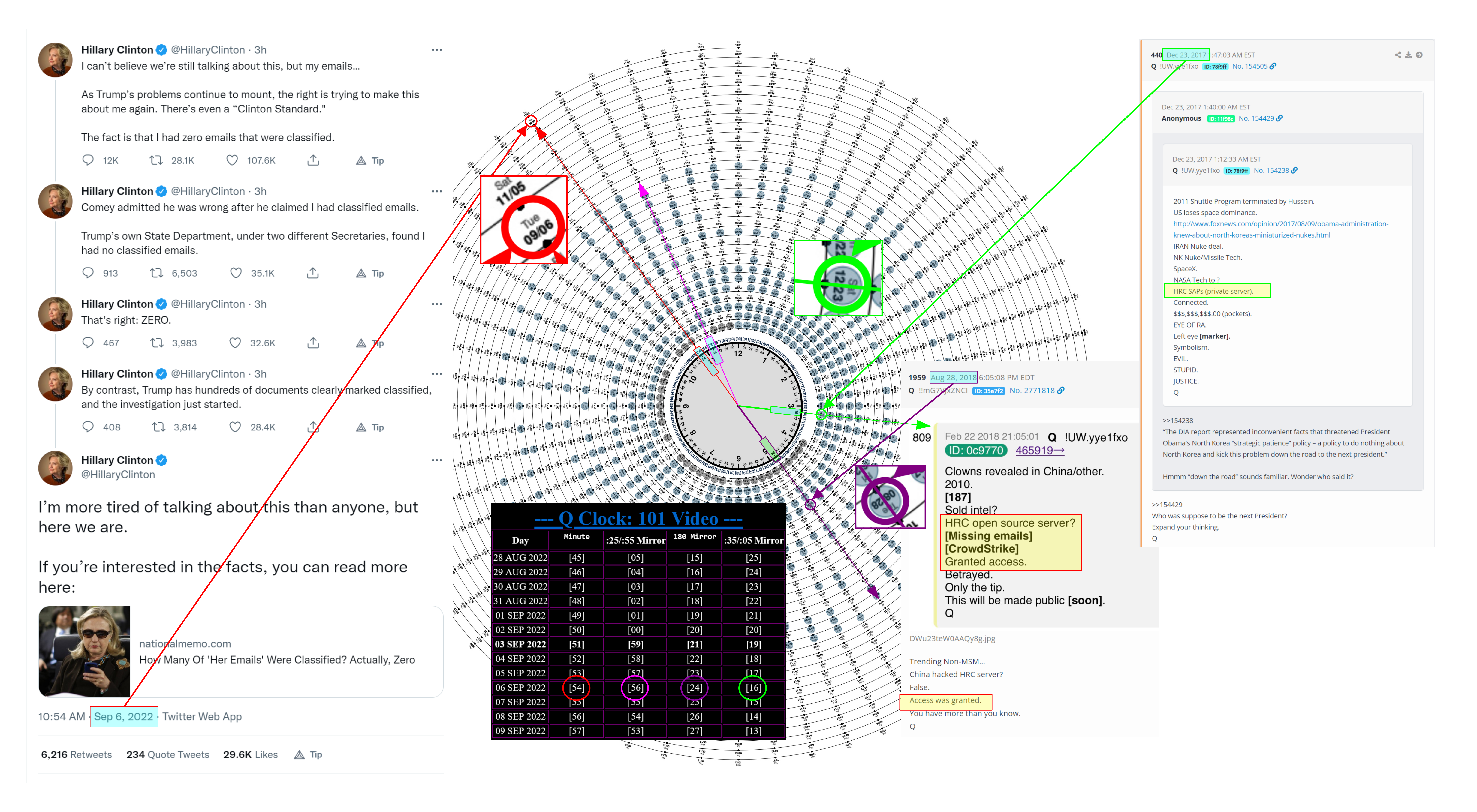Viewport: 1477px width, 812px height.
Task: Click reply icon on 'my emails' tweet
Action: pos(88,160)
